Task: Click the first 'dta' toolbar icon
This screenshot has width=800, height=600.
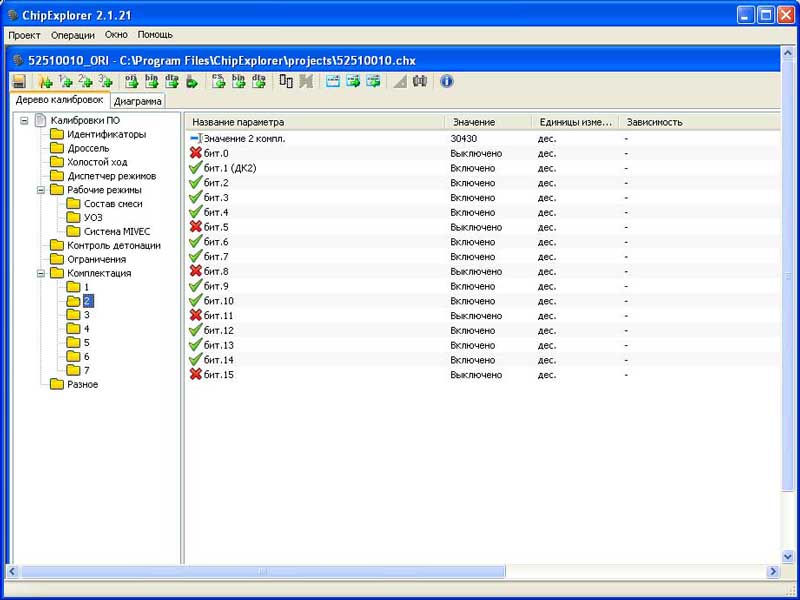Action: tap(171, 81)
